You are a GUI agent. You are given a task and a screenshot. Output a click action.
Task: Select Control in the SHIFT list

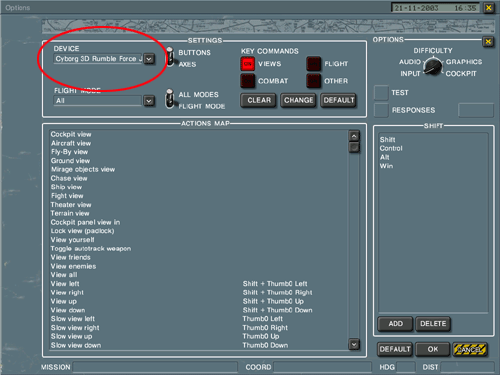(391, 148)
